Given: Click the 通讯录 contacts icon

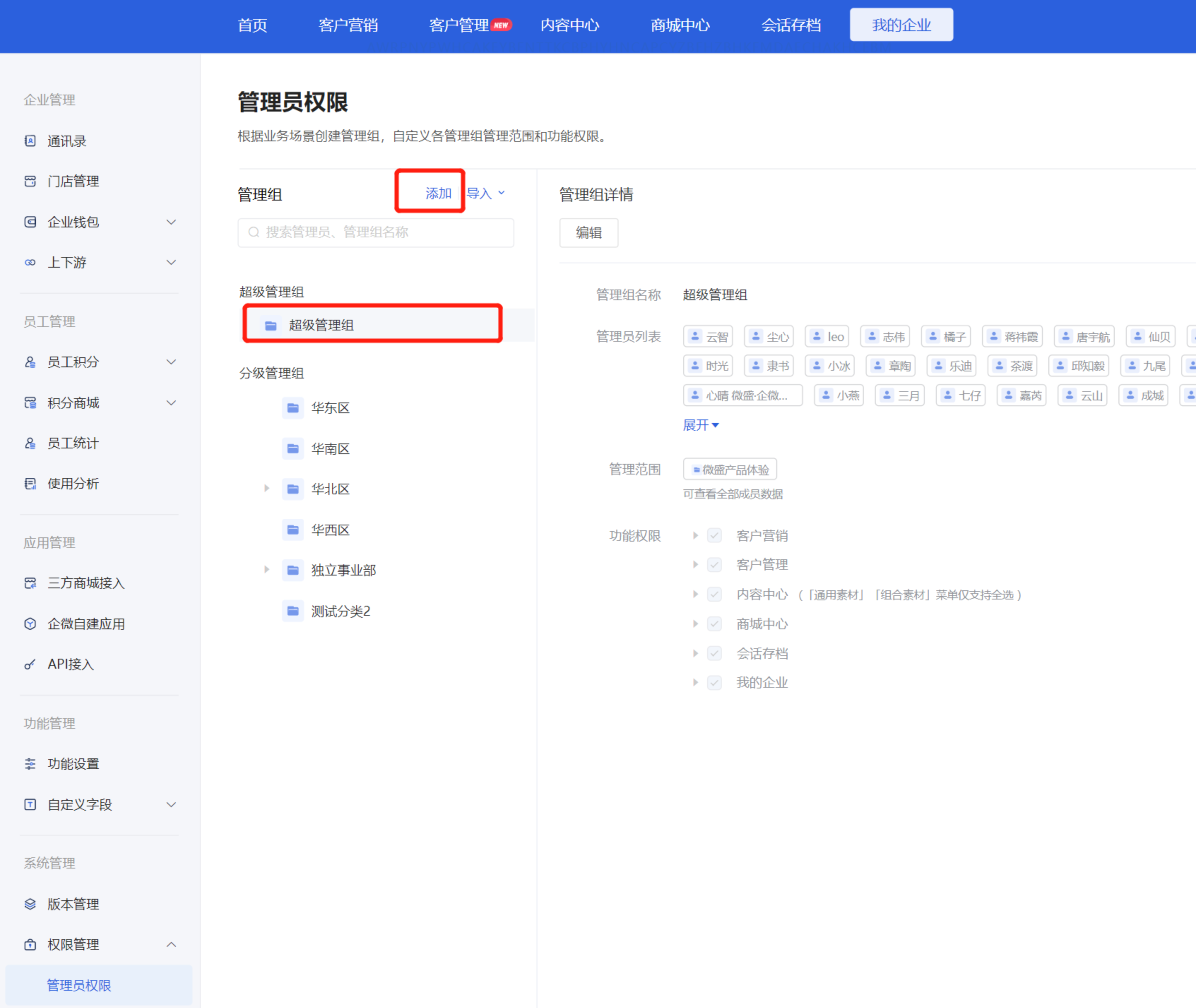Looking at the screenshot, I should tap(30, 141).
